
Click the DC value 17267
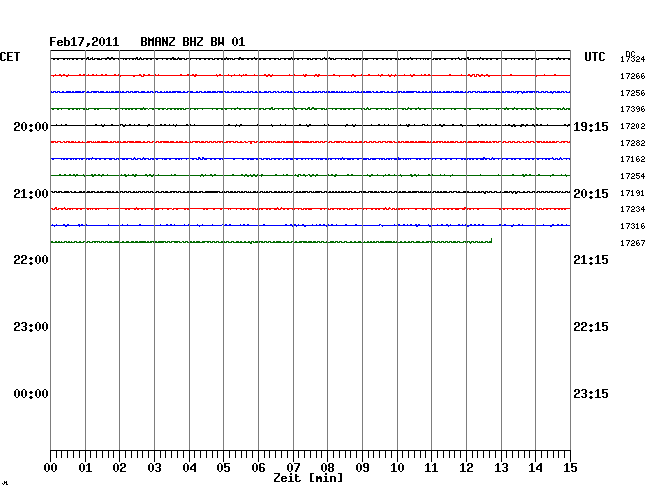coord(633,243)
